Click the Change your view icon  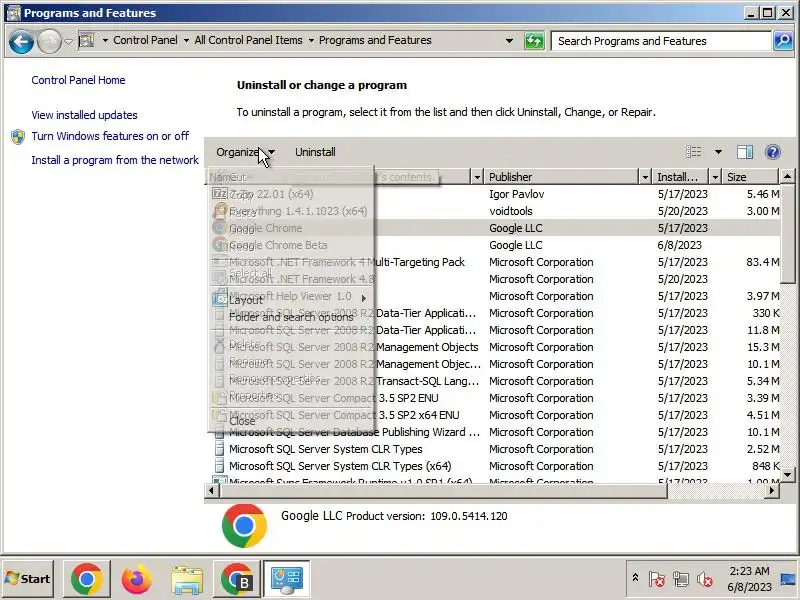(x=693, y=152)
